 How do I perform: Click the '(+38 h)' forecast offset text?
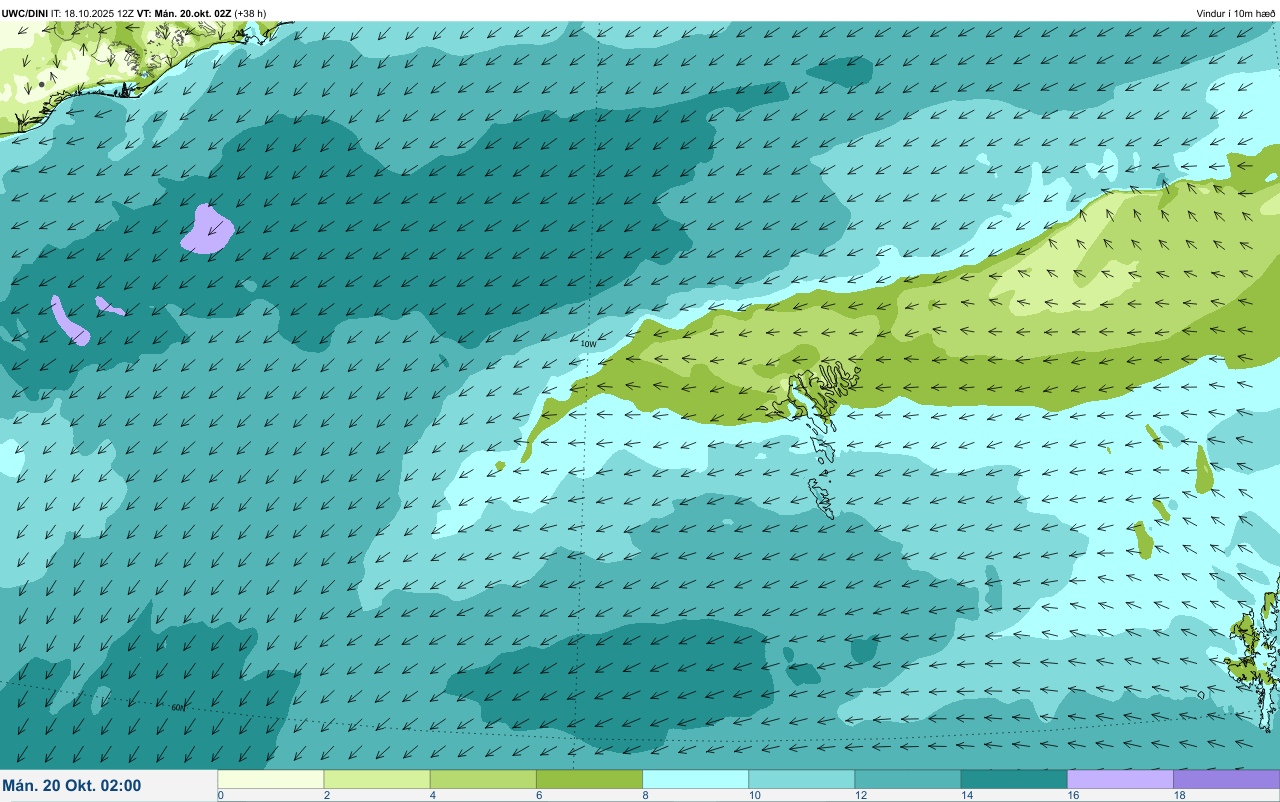pos(250,13)
